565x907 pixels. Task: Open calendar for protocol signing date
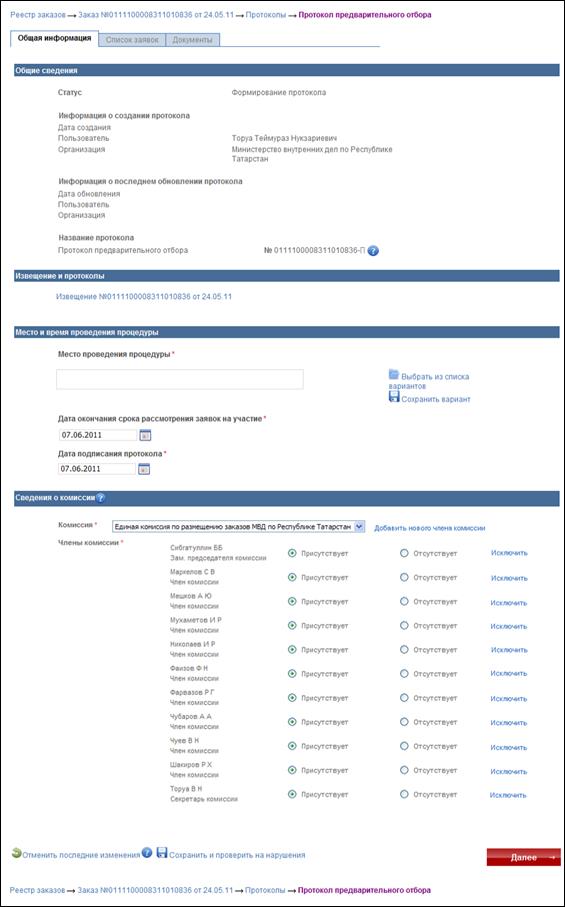coord(144,469)
